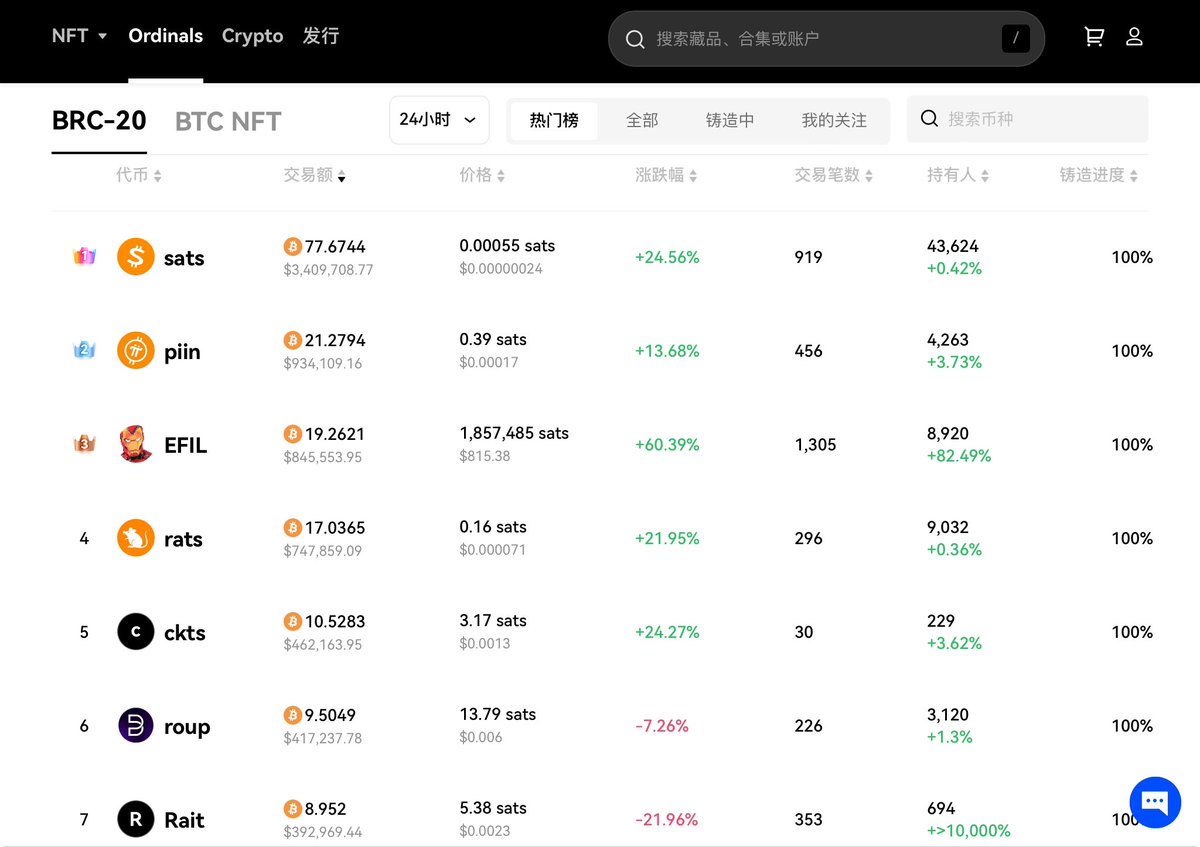Open the Crypto nav item

[252, 36]
